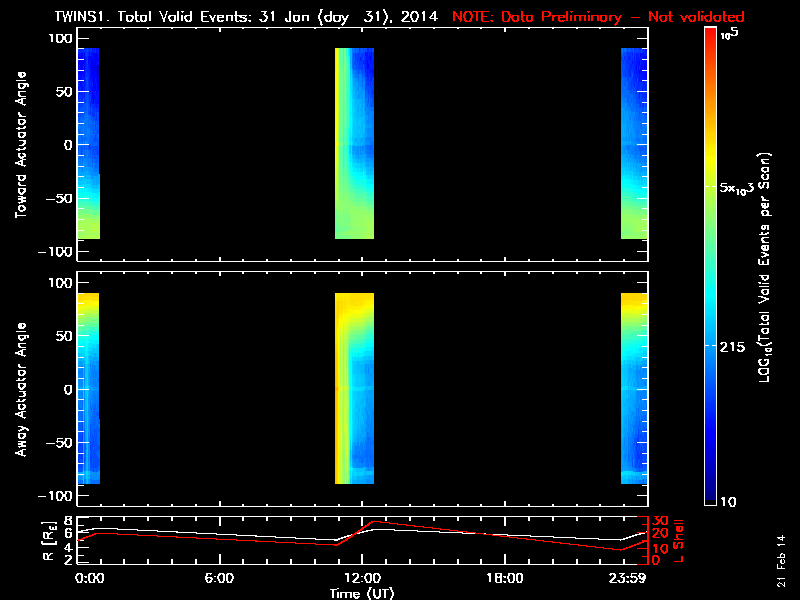Screen dimensions: 800x600
Task: Click the middle data strip in the Away panel
Action: pyautogui.click(x=354, y=389)
